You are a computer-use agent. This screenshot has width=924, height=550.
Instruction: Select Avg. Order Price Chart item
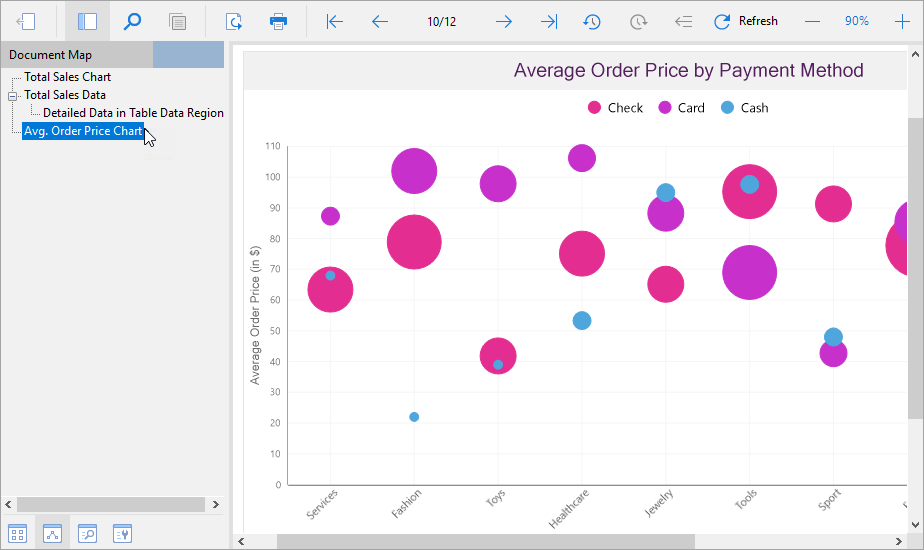click(x=83, y=131)
